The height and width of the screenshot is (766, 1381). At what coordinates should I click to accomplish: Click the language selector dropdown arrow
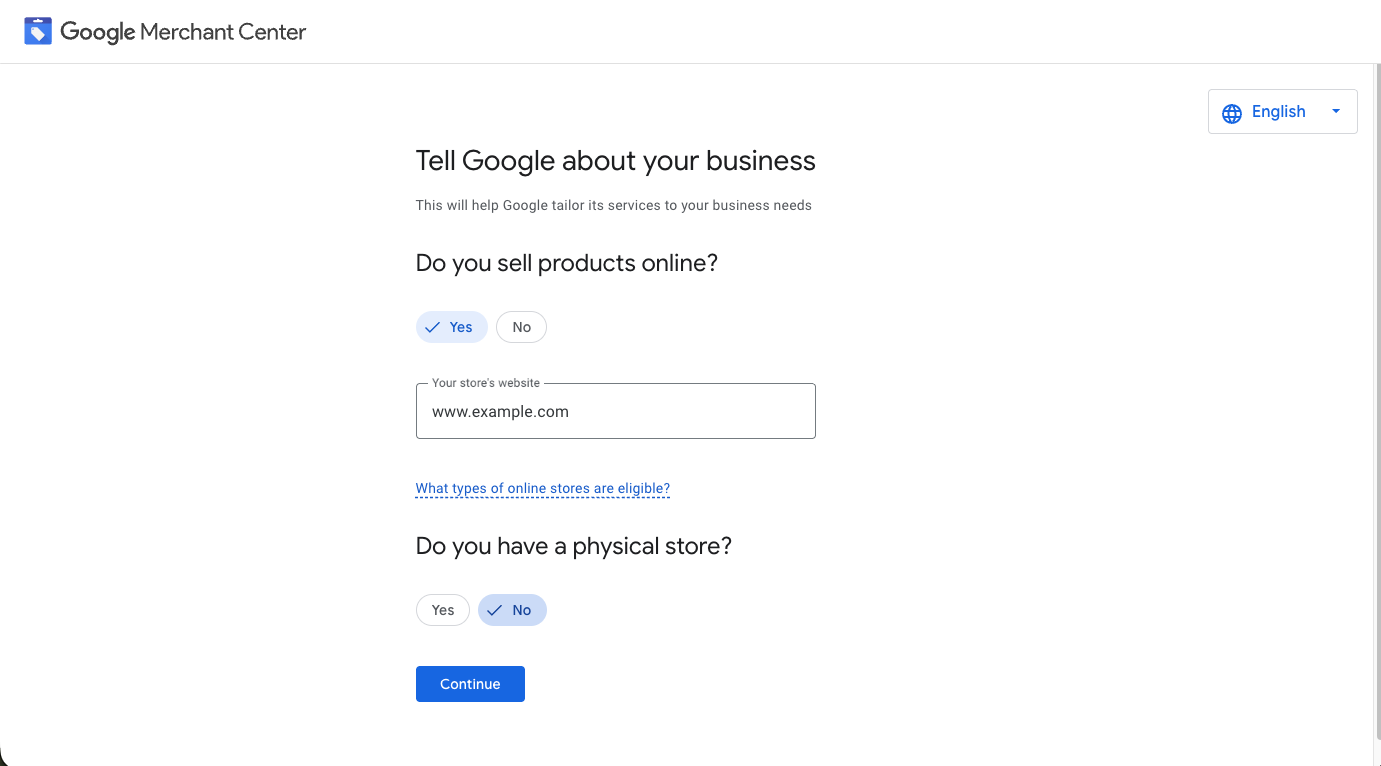(1336, 112)
